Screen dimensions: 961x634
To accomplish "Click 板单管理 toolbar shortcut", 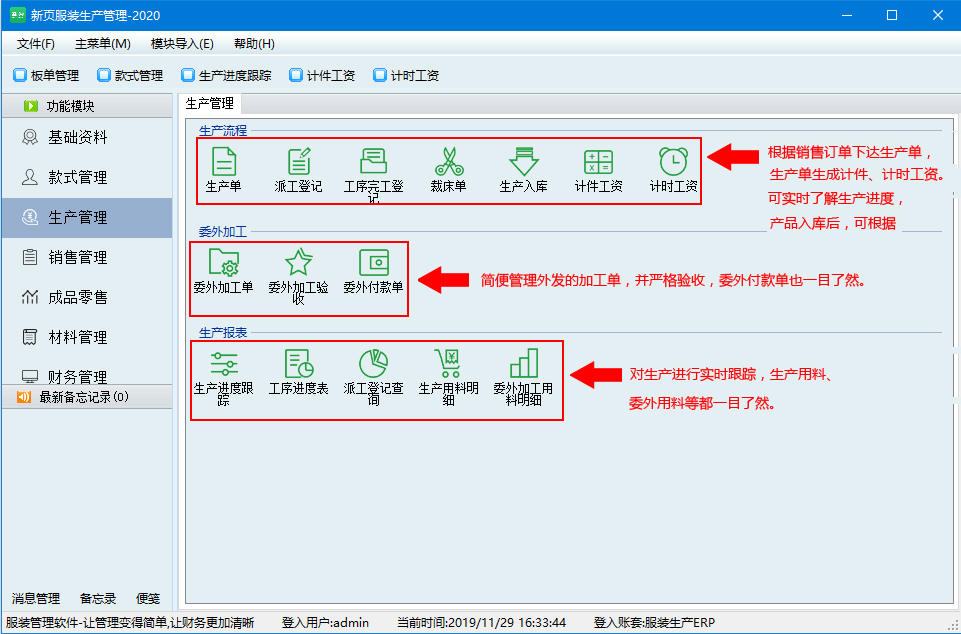I will click(46, 75).
